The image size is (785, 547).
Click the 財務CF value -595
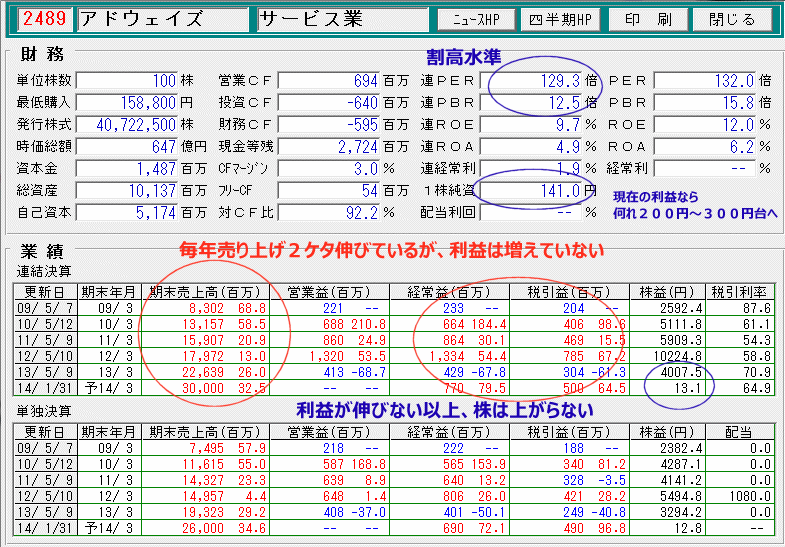[328, 125]
